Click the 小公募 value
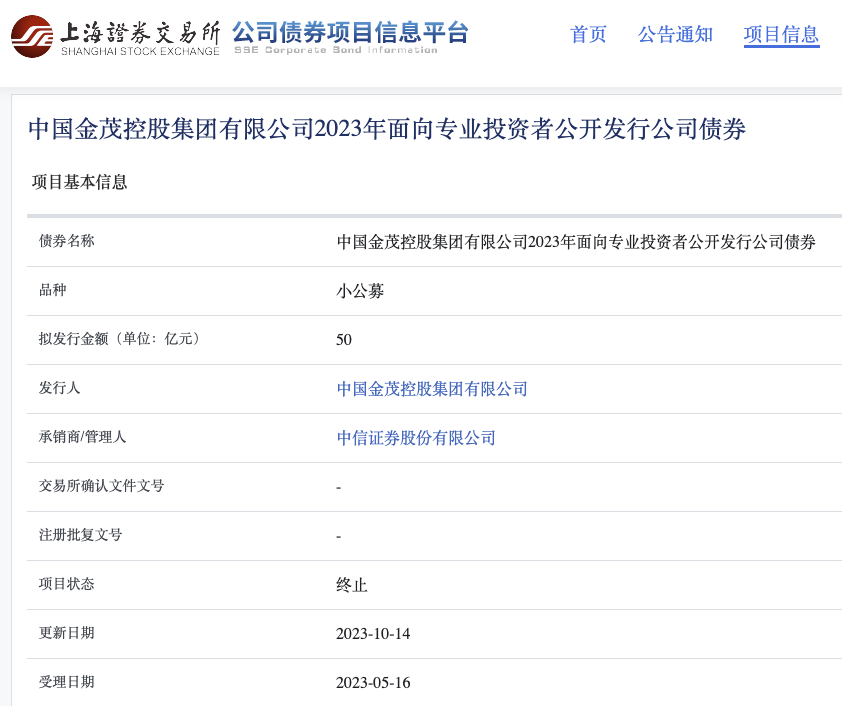Screen dimensions: 842x706 point(360,291)
